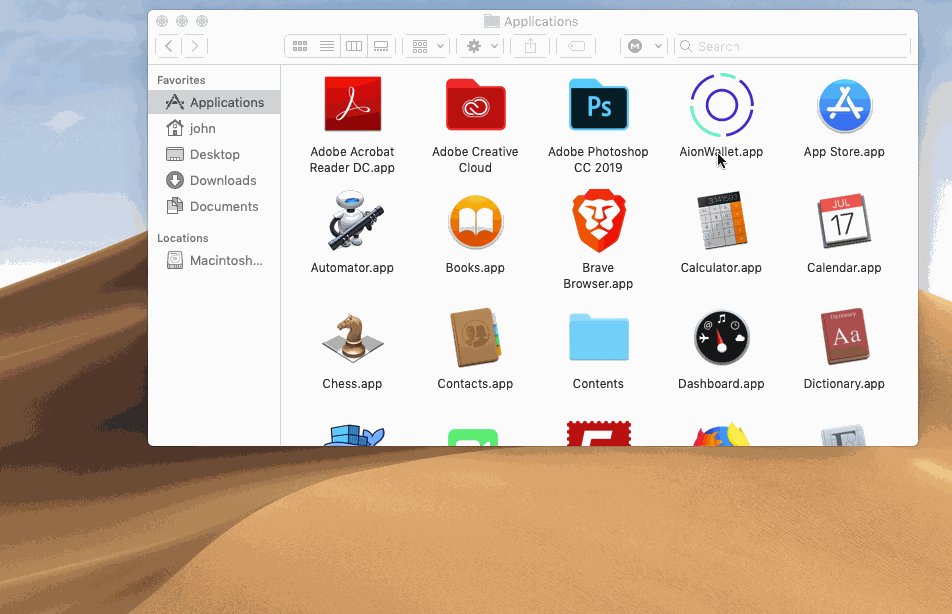Open the M circle toolbar dropdown

click(644, 46)
